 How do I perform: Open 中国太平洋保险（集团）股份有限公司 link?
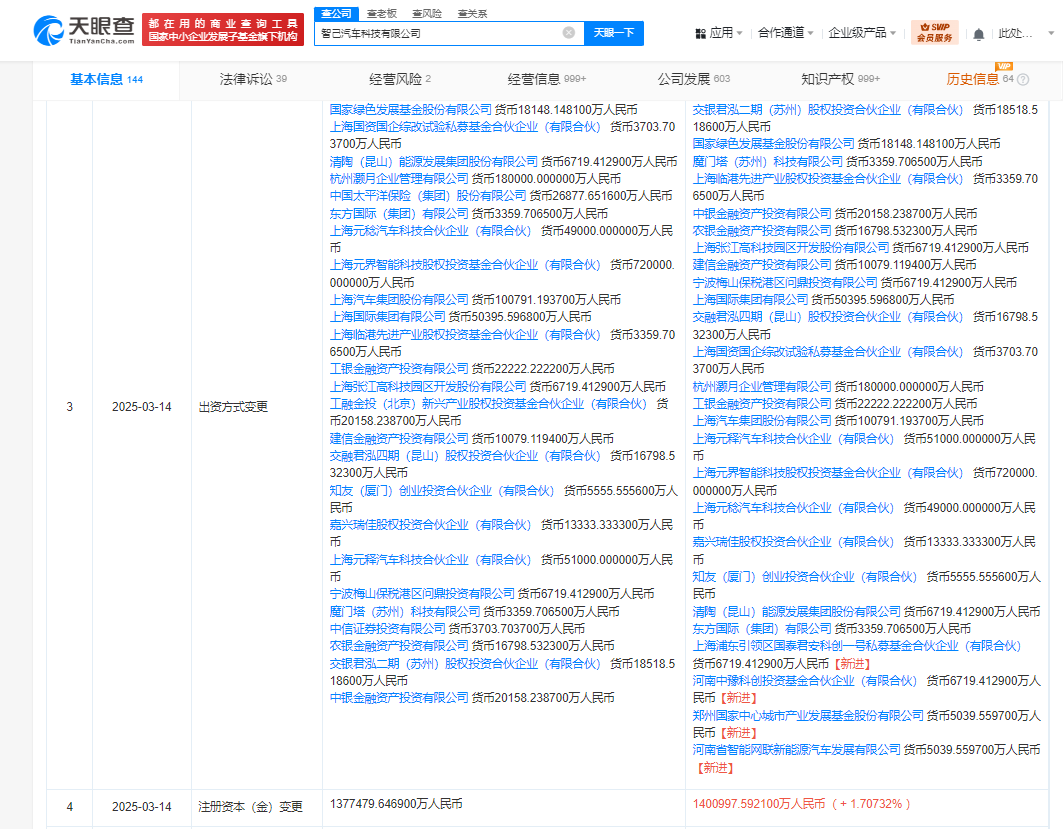point(428,196)
